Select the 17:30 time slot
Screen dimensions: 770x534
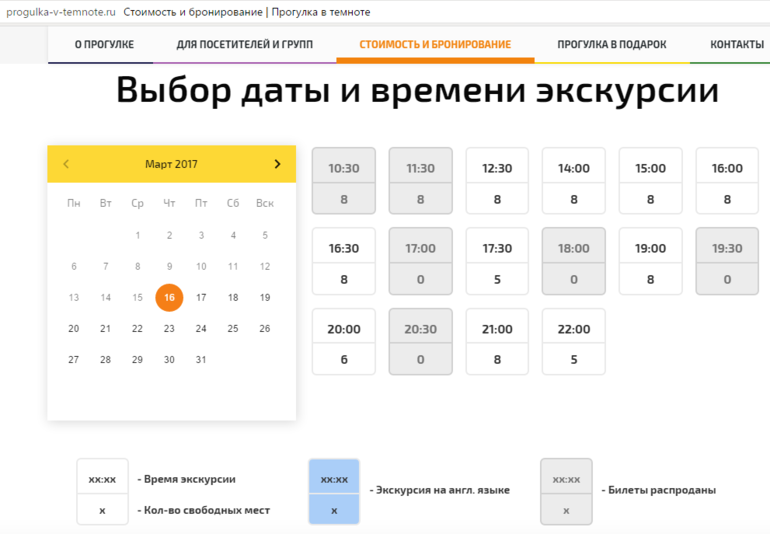tap(497, 261)
